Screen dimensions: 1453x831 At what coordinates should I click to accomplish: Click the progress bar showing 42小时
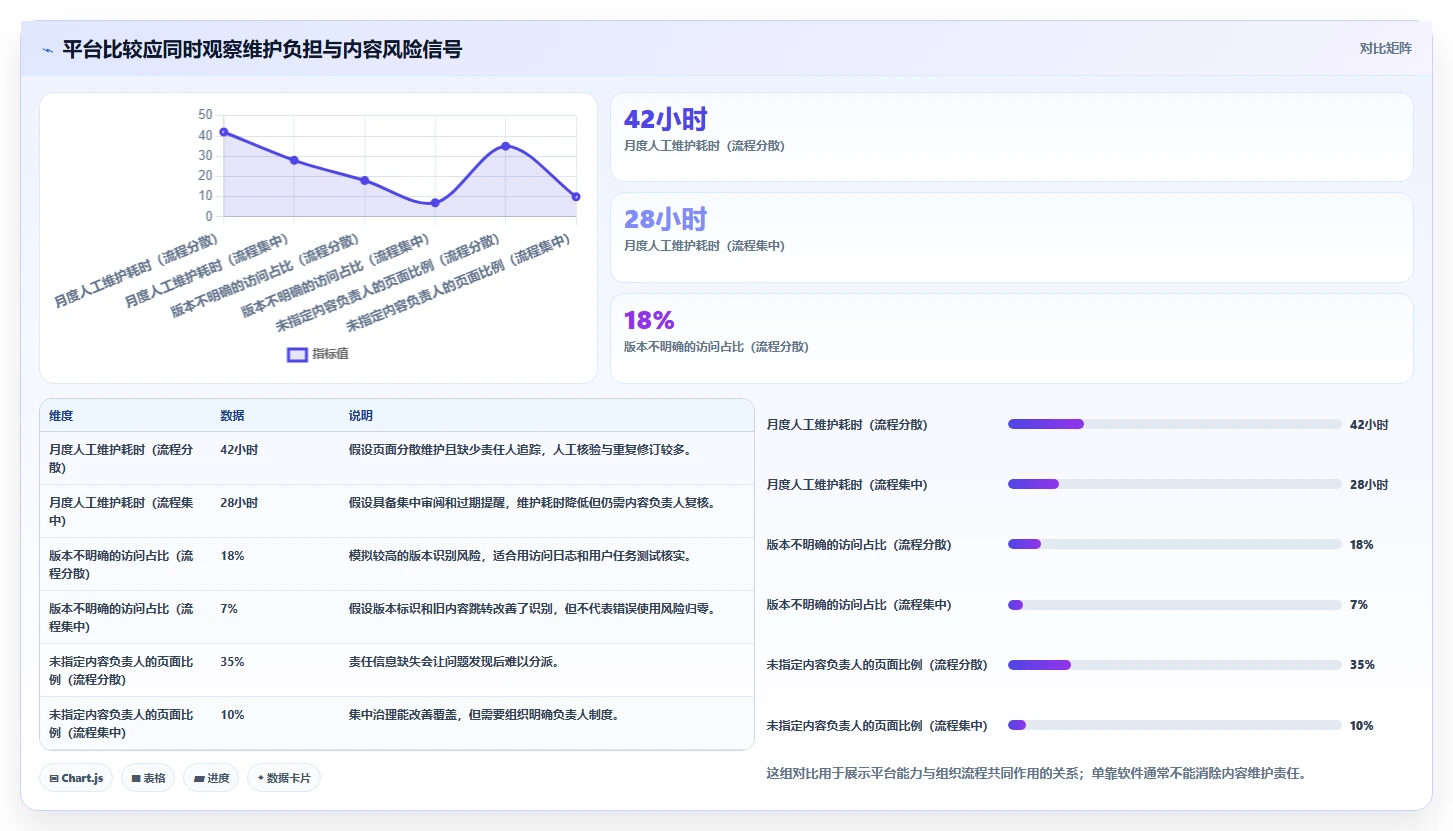coord(1174,424)
